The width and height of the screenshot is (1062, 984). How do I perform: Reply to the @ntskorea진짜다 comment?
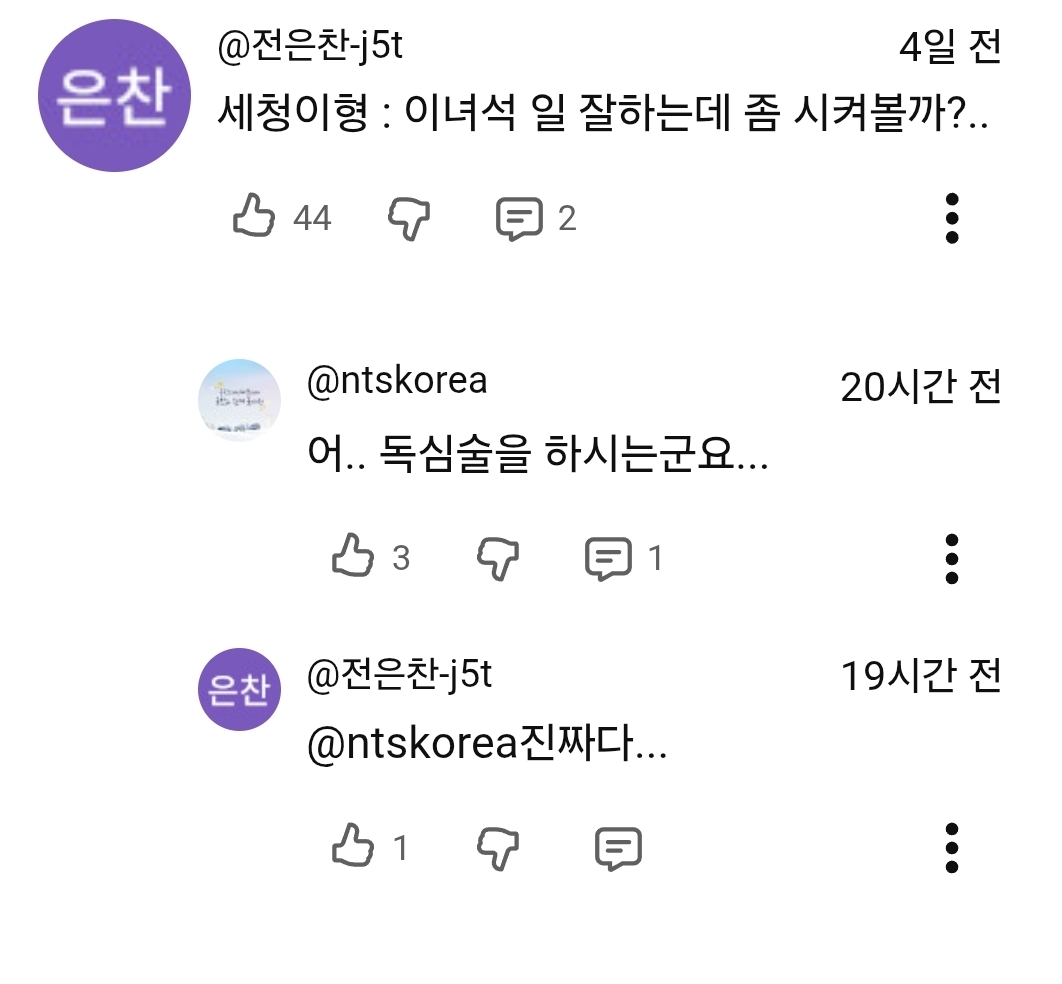(618, 849)
